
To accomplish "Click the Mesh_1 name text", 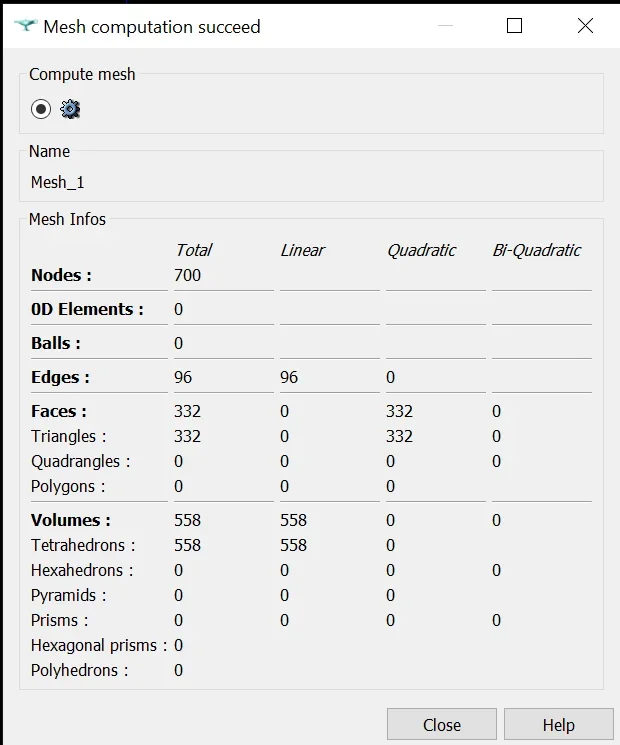I will pyautogui.click(x=58, y=182).
